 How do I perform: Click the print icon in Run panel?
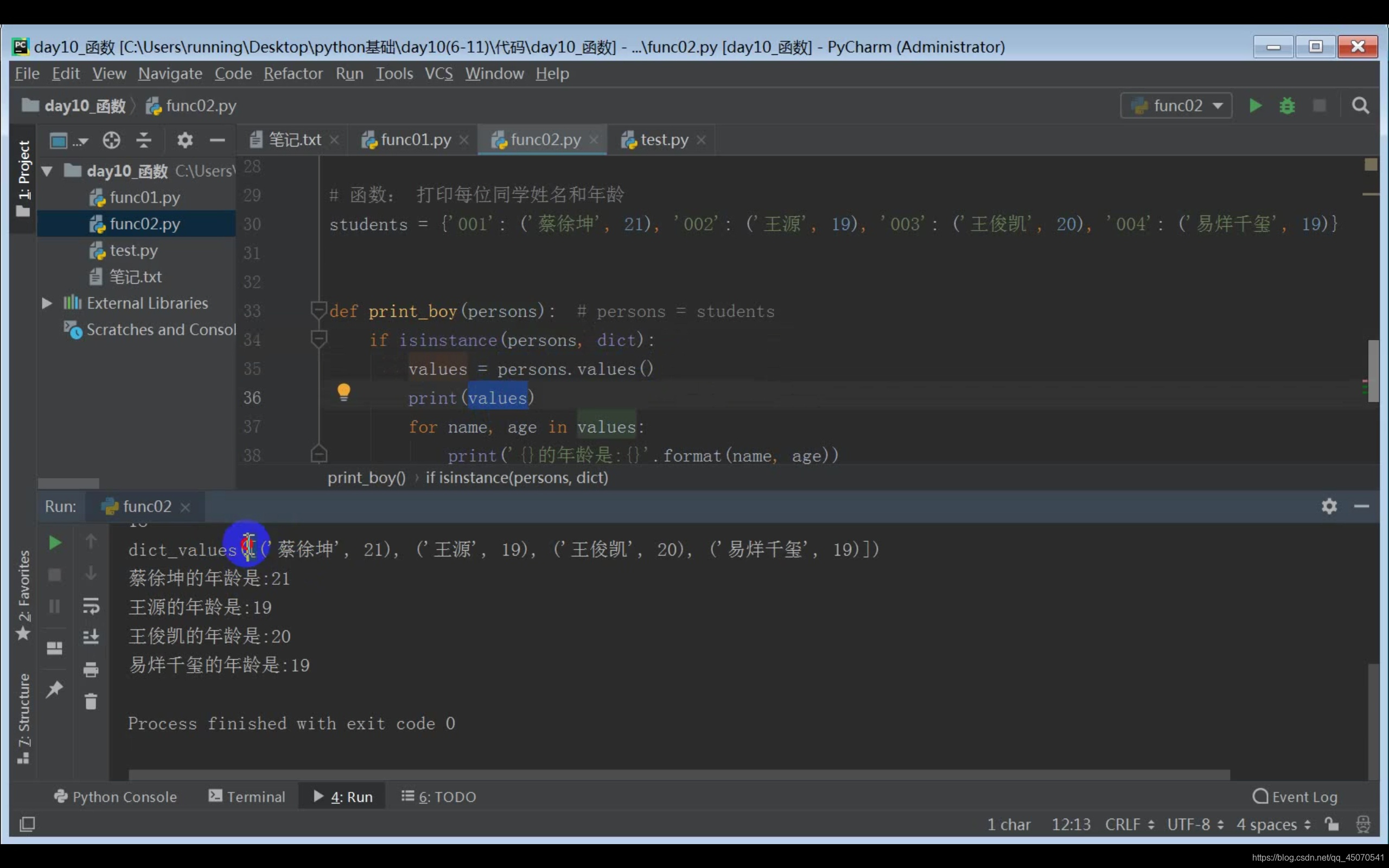[x=91, y=669]
